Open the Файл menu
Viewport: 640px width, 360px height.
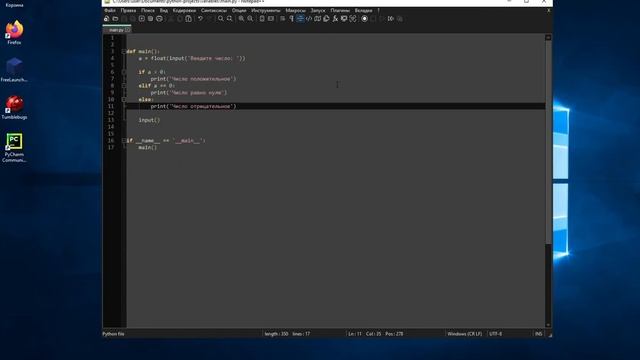pyautogui.click(x=110, y=11)
